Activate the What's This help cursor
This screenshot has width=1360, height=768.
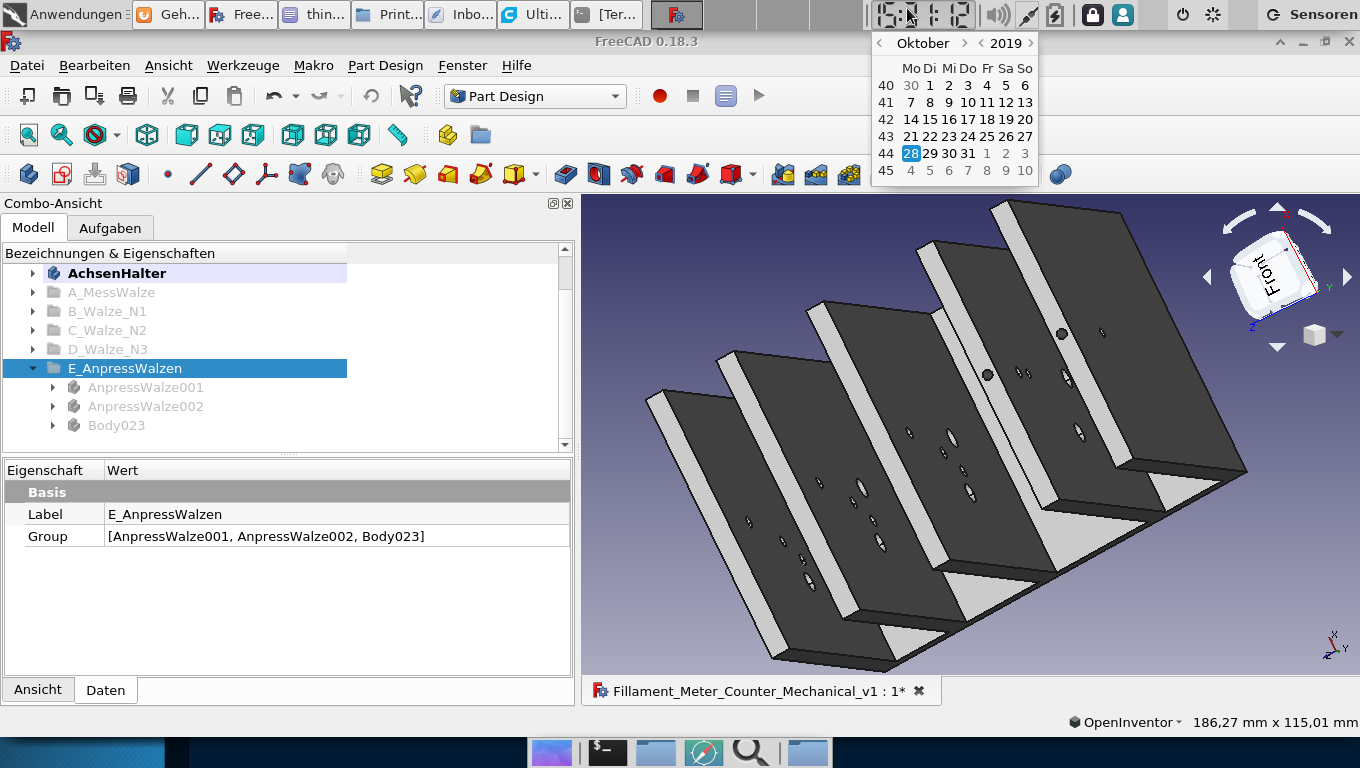point(411,96)
